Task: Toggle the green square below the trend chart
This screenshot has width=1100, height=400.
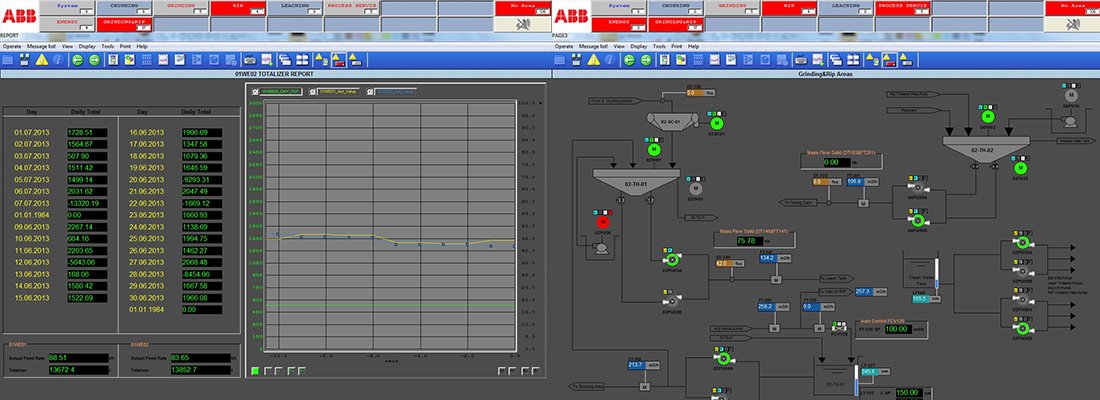Action: click(x=255, y=371)
